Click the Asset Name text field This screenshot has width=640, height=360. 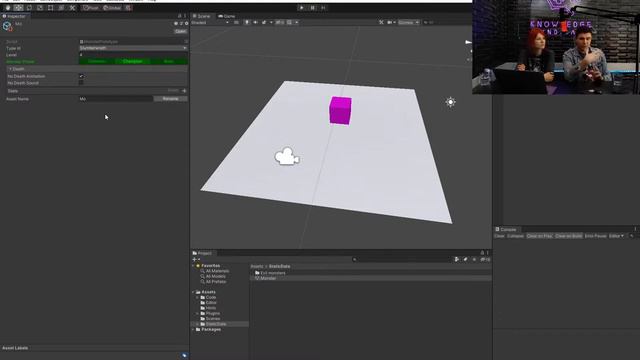116,99
